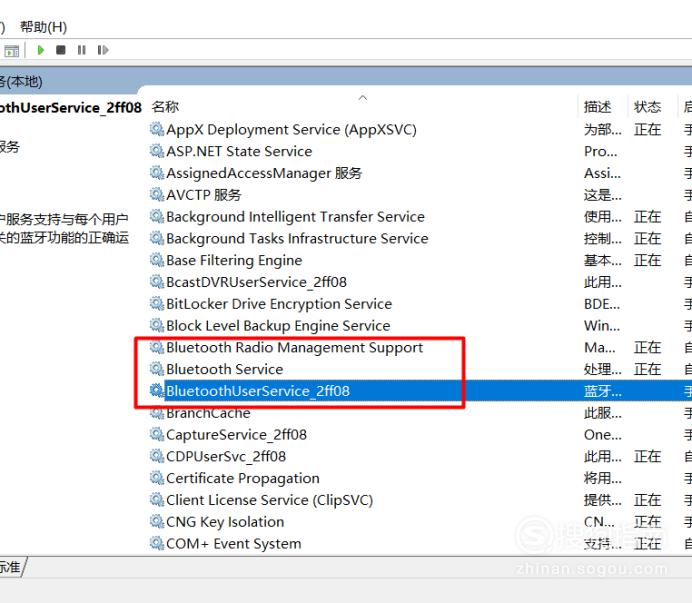Click description One... of CaptureService
The height and width of the screenshot is (603, 692).
point(602,435)
